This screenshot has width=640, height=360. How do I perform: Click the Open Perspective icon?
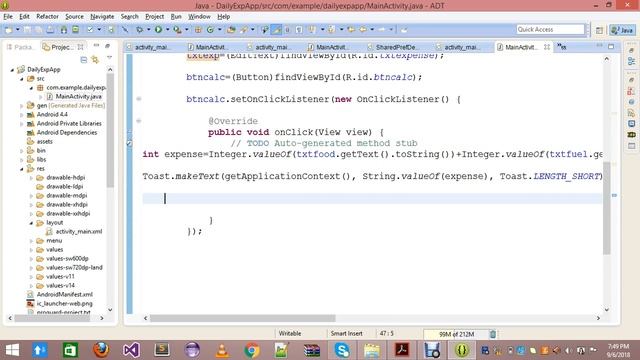point(599,30)
